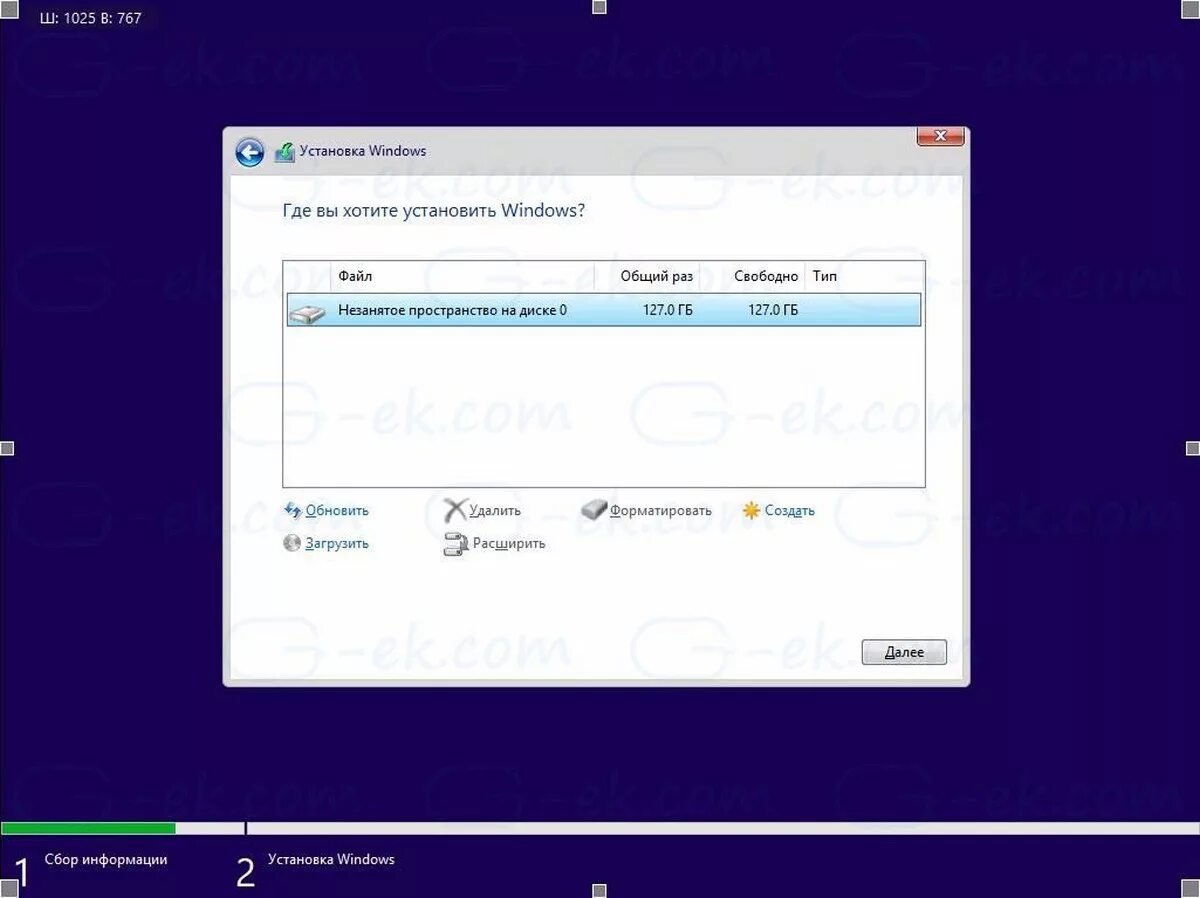Click the eraser icon beside Форматировать
Screen dimensions: 1200x898
(x=594, y=510)
